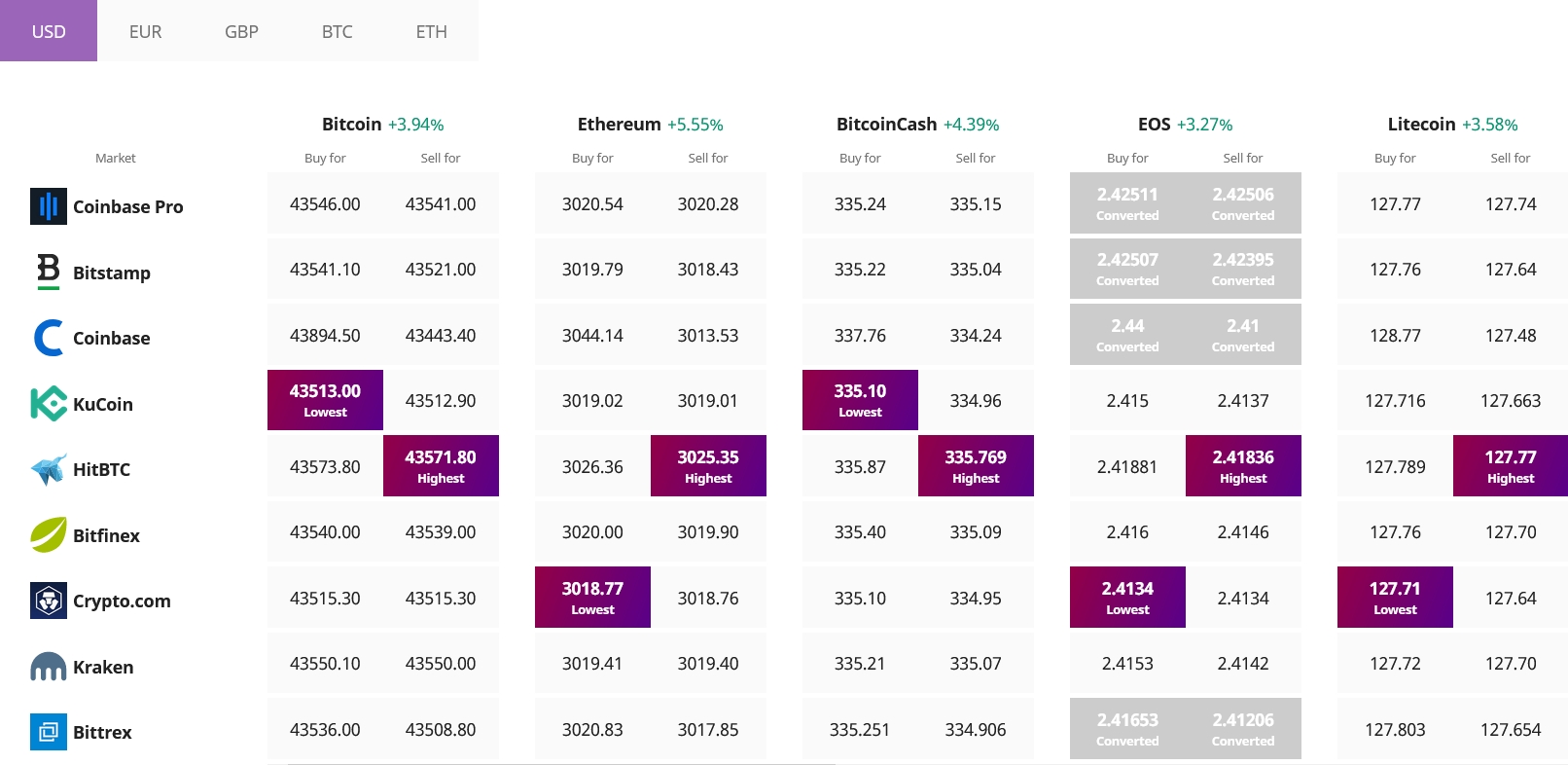Open the Coinbase Pro market link
Screen dimensions: 1568x765
(127, 206)
